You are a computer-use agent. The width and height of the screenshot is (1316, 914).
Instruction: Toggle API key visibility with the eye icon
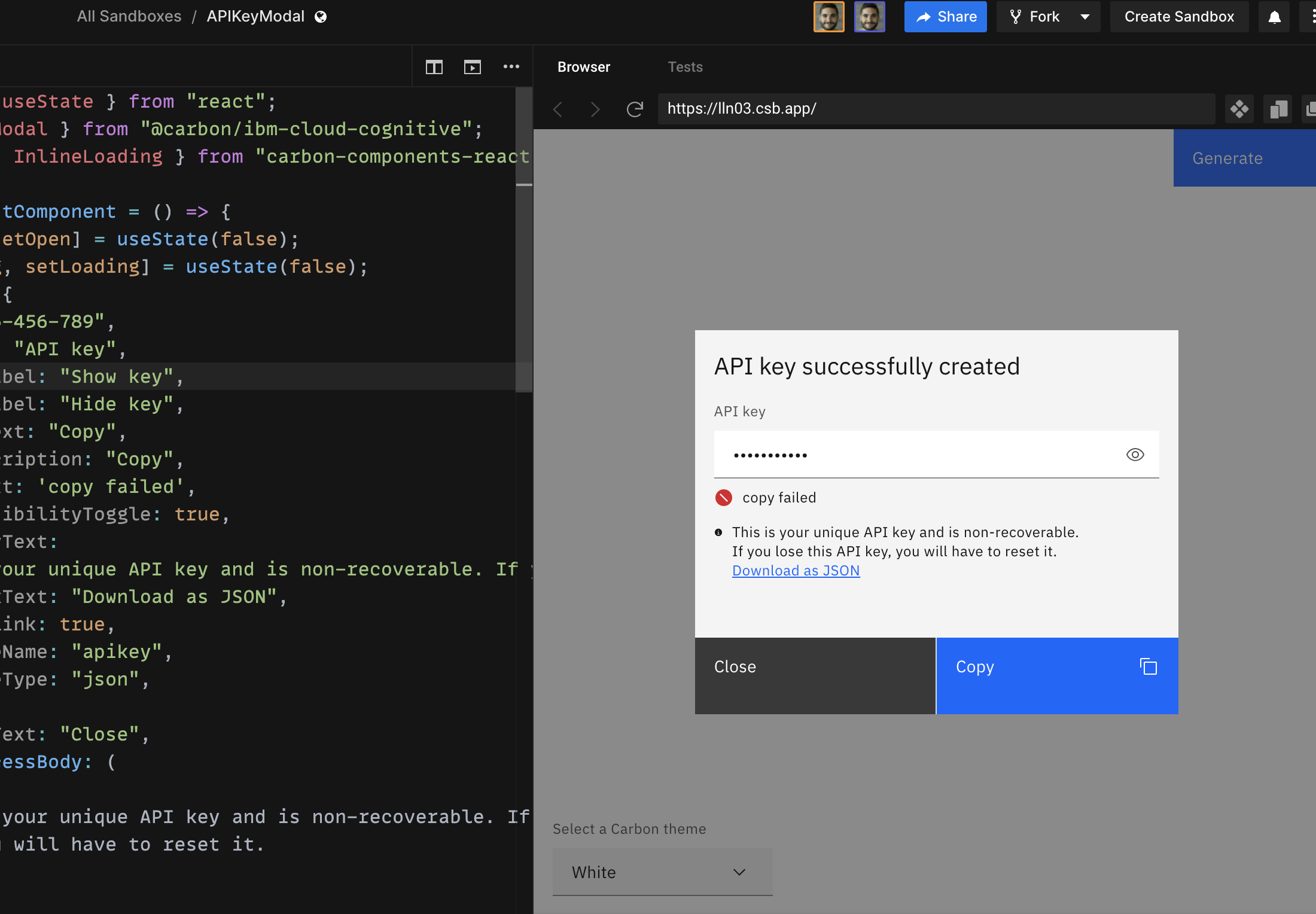coord(1135,455)
